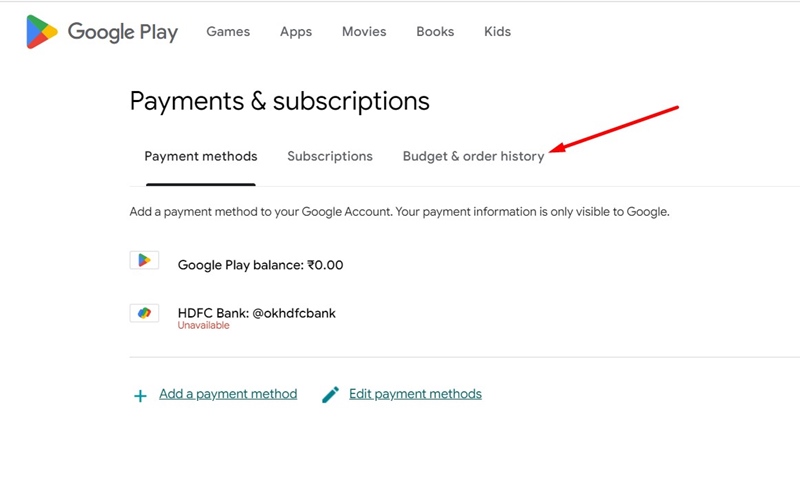Go to the Movies section
This screenshot has height=504, width=800.
pyautogui.click(x=364, y=32)
